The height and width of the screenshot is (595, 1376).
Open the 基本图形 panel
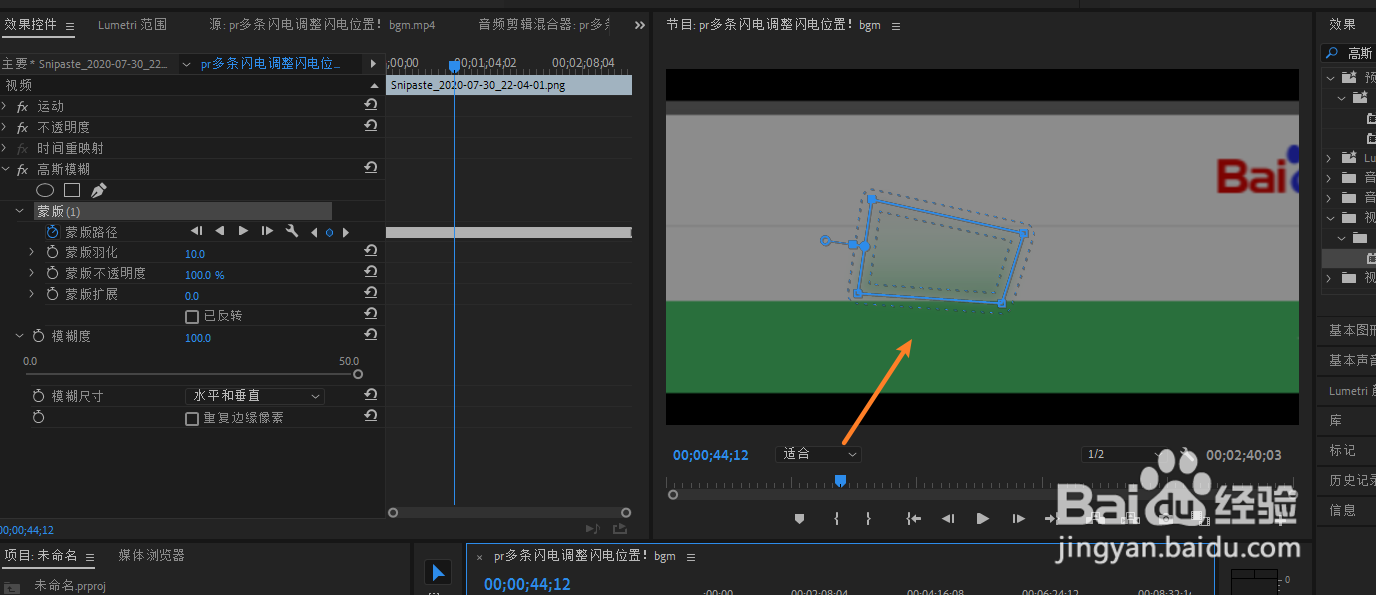pos(1352,330)
